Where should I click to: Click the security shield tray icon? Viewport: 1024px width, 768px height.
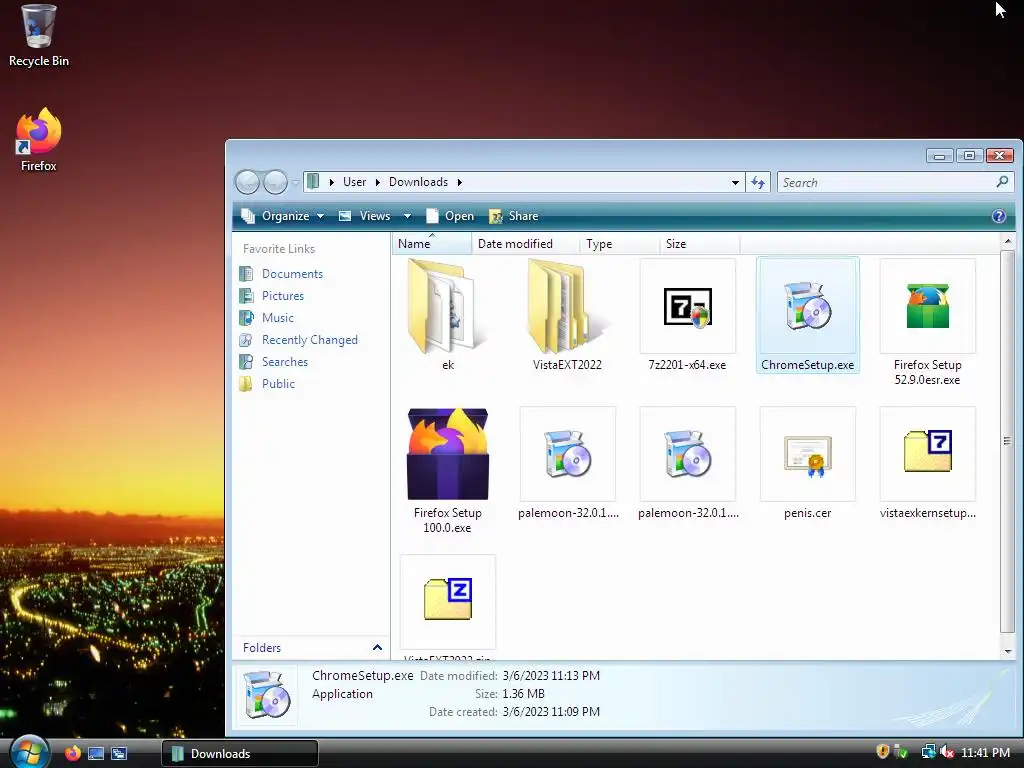pyautogui.click(x=882, y=752)
